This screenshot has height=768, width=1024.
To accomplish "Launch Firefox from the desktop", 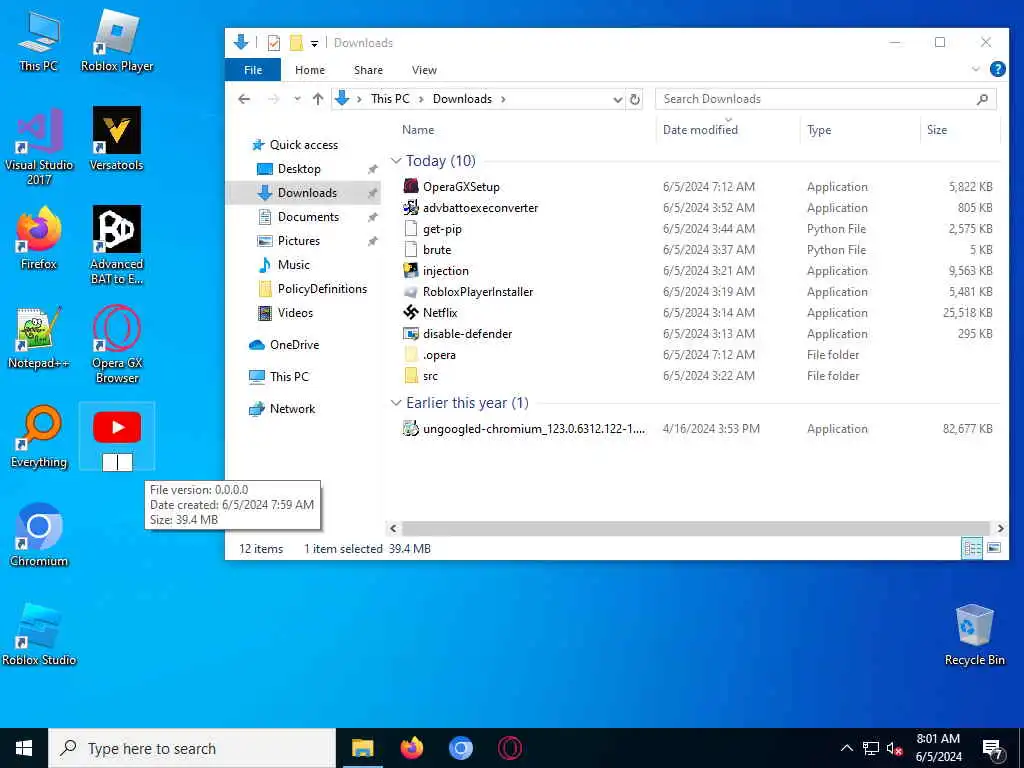I will pyautogui.click(x=39, y=238).
